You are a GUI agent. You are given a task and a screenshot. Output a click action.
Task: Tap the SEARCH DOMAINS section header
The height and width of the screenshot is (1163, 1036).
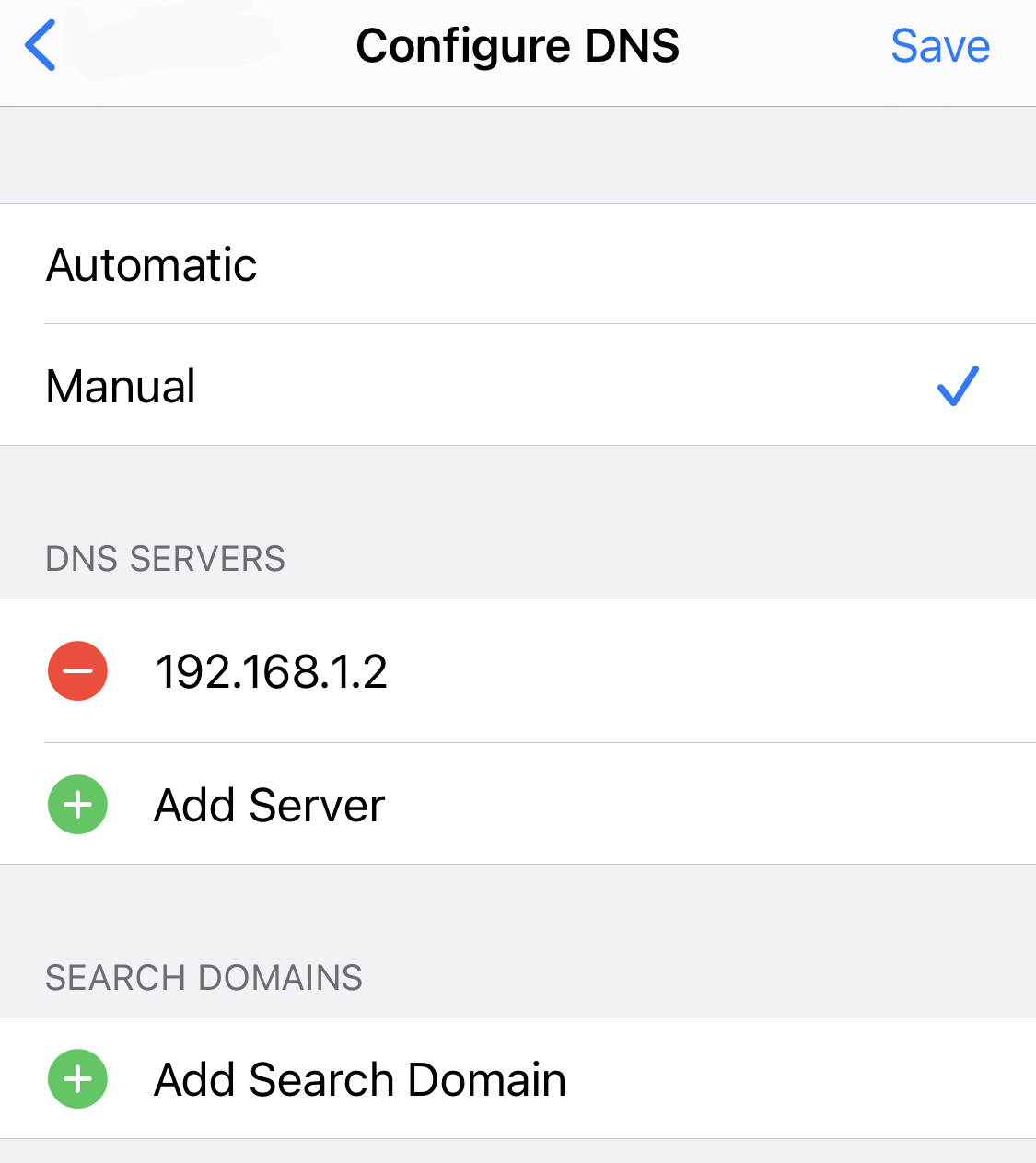(x=204, y=978)
